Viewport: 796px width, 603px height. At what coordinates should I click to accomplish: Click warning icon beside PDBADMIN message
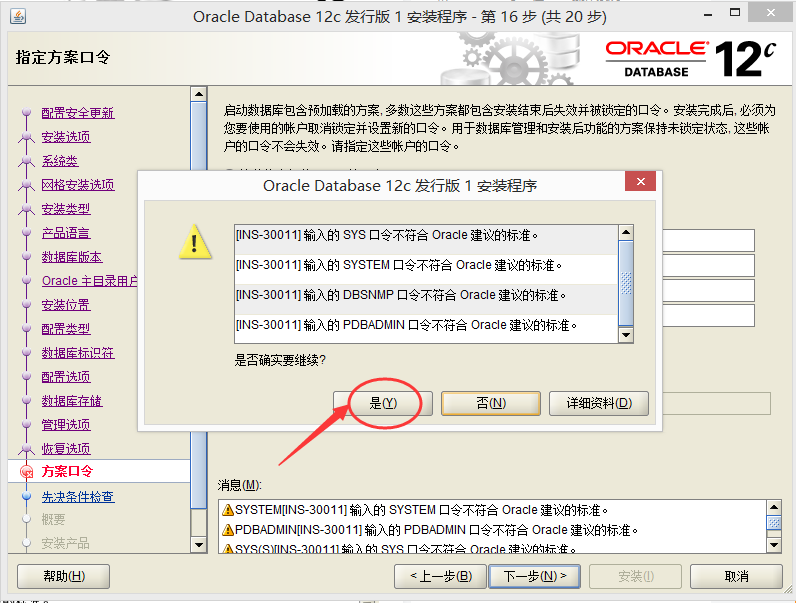228,530
